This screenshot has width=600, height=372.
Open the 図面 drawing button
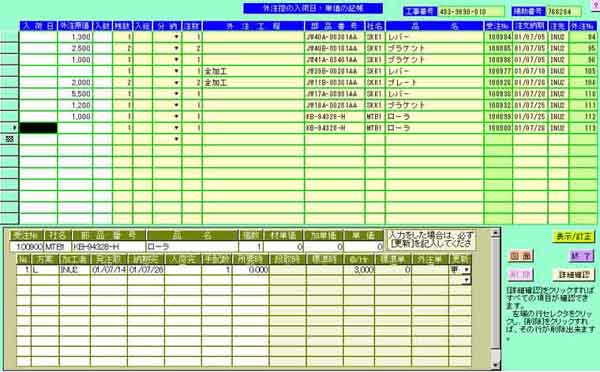click(521, 256)
